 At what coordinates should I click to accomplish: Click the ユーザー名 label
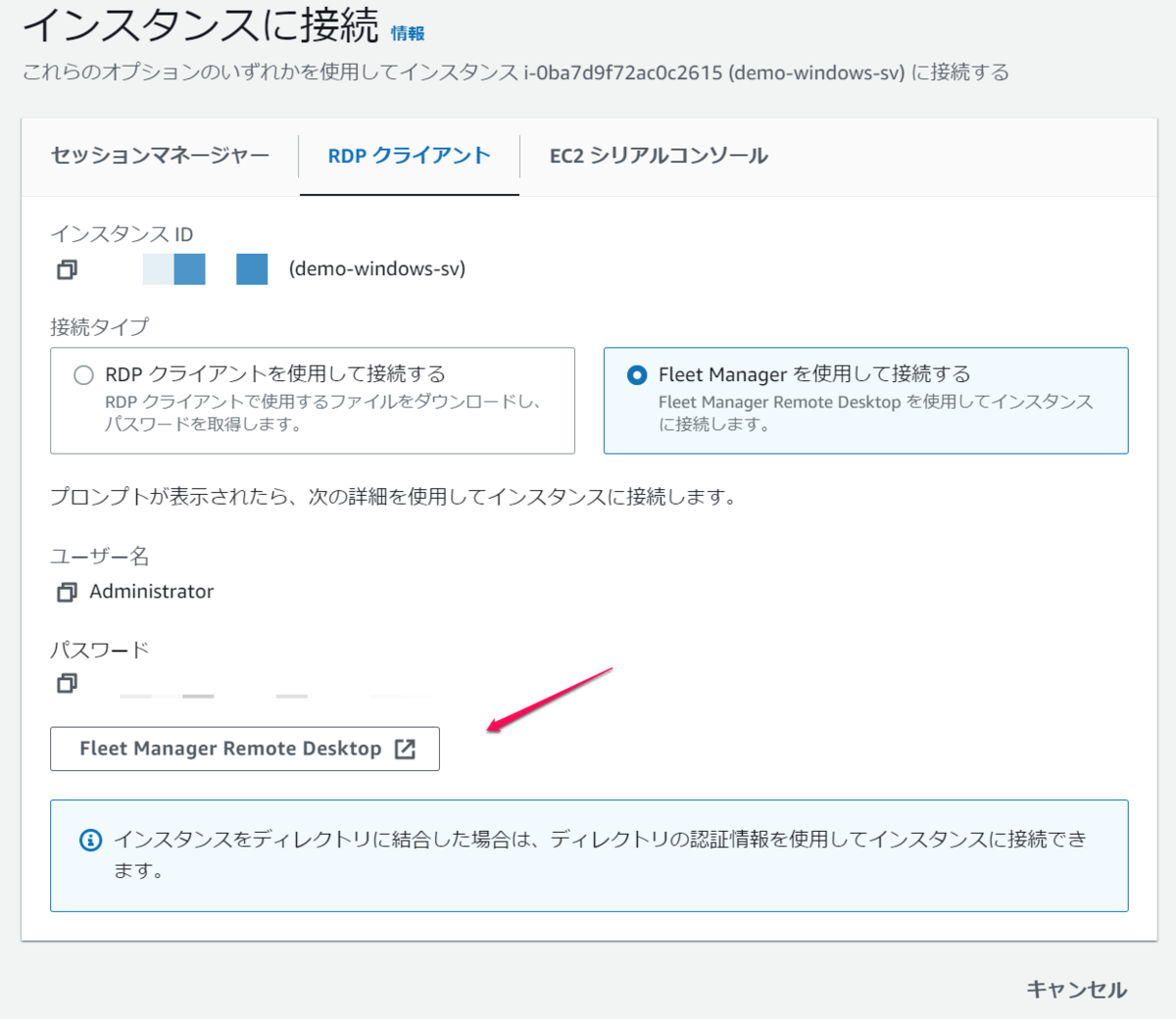click(100, 557)
